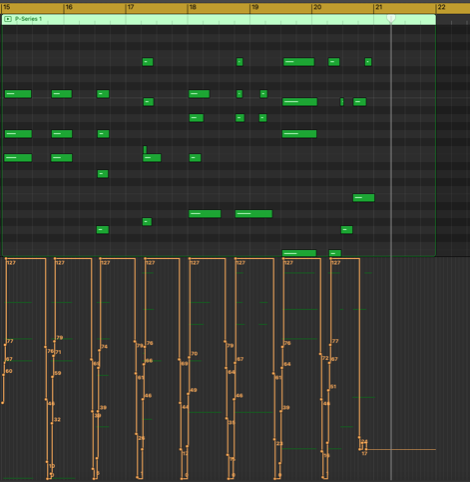This screenshot has height=482, width=470.
Task: Select the automation point labeled 60
Action: (4, 375)
